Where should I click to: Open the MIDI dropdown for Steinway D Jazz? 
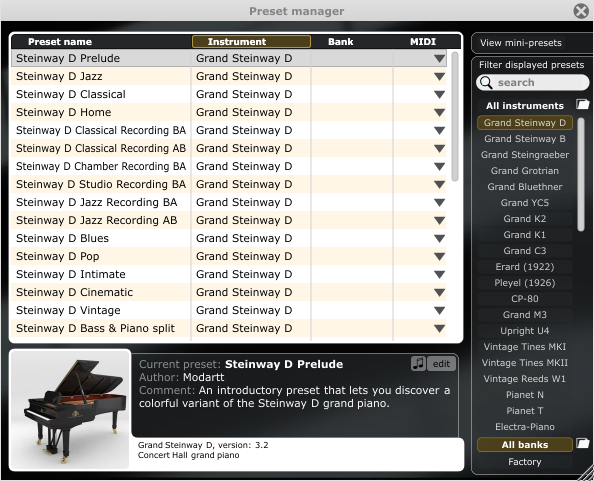[439, 77]
